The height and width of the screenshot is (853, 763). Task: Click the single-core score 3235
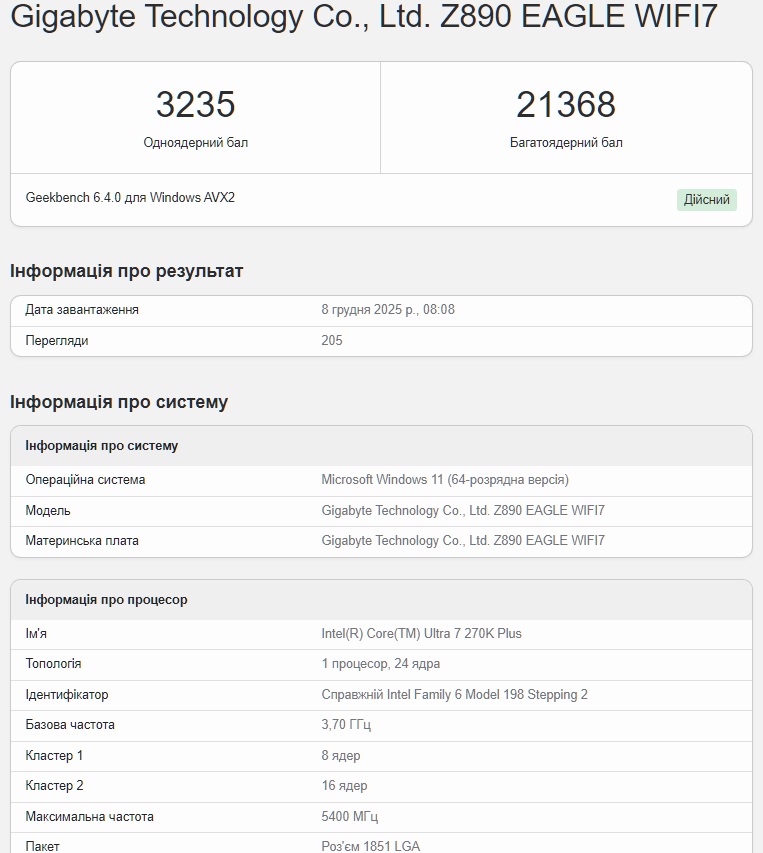coord(195,105)
